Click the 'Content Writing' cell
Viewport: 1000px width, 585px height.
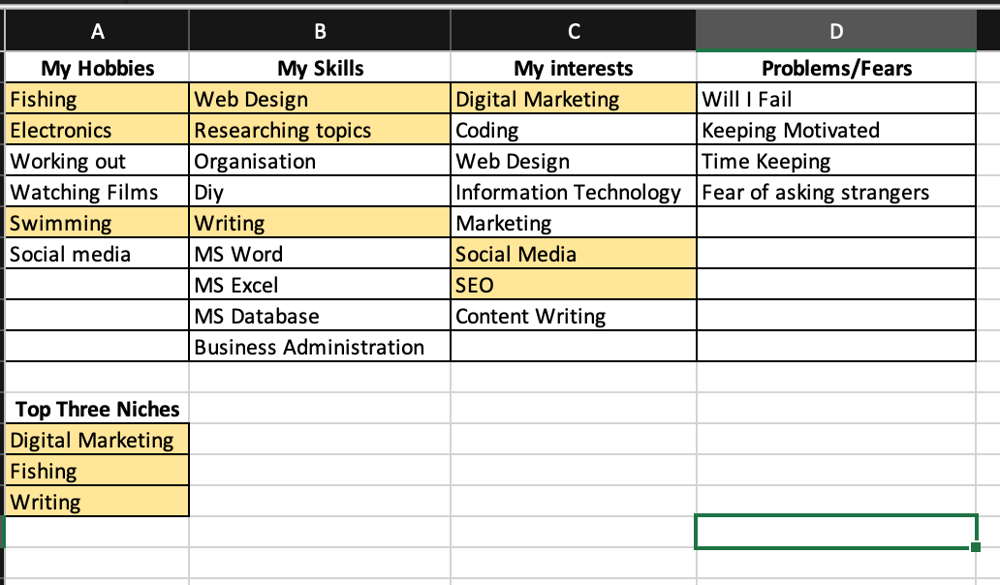573,316
